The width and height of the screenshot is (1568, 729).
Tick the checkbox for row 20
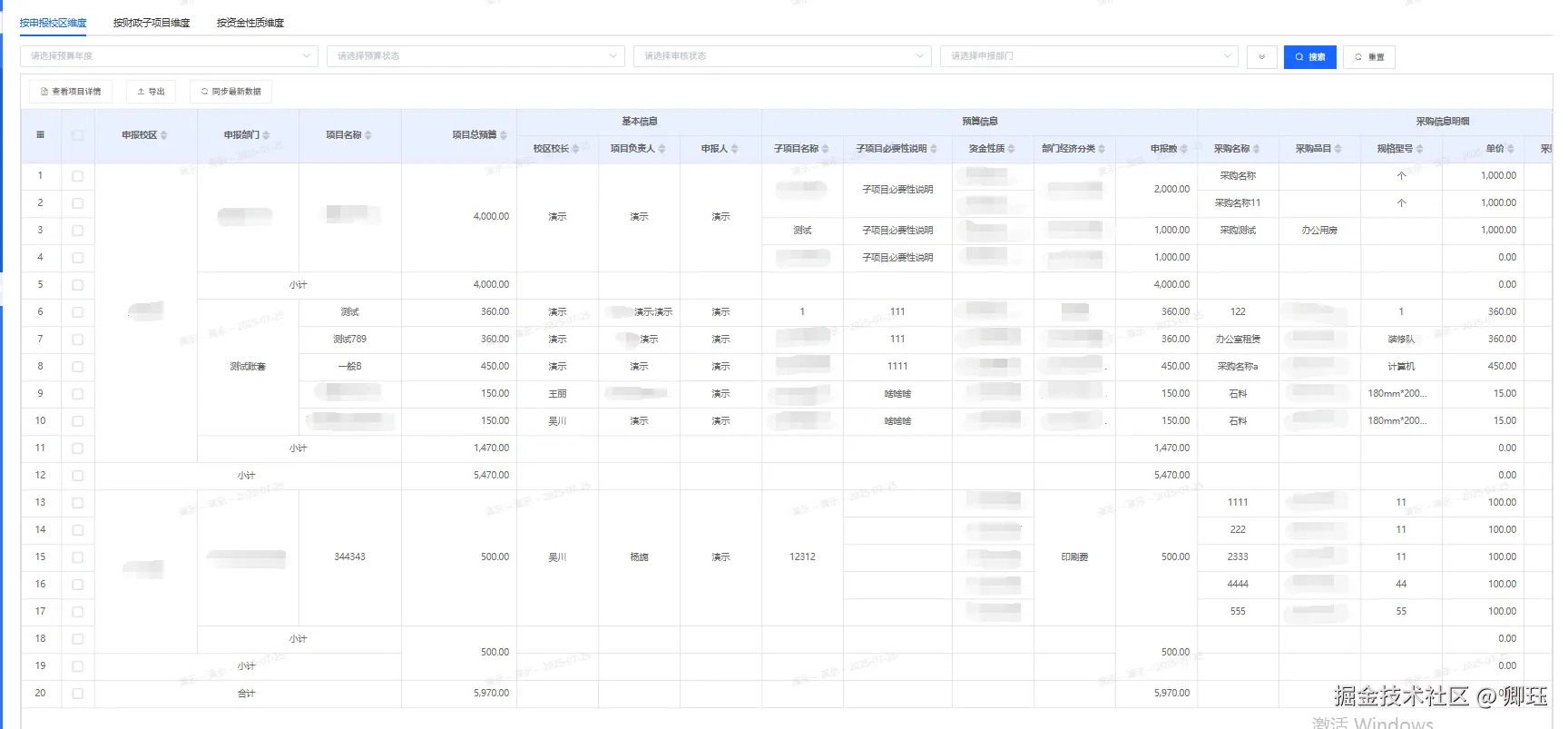77,694
